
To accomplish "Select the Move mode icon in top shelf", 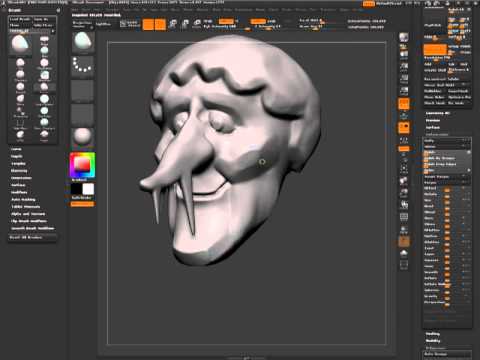I will 173,24.
